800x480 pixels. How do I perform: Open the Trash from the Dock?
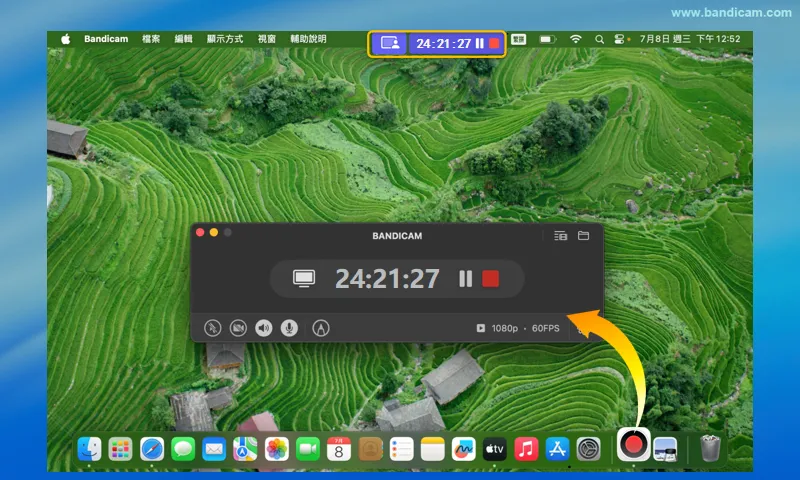click(710, 448)
